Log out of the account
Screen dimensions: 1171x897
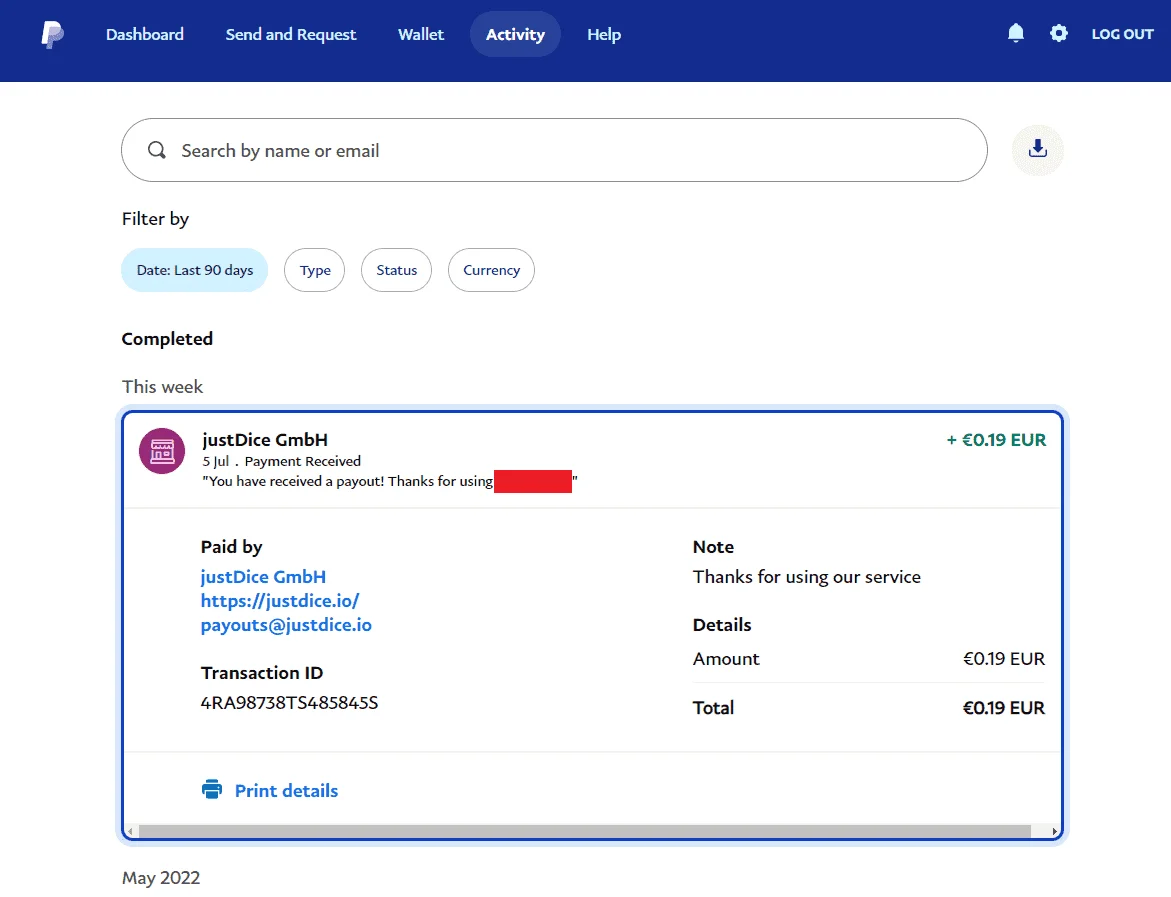coord(1122,34)
